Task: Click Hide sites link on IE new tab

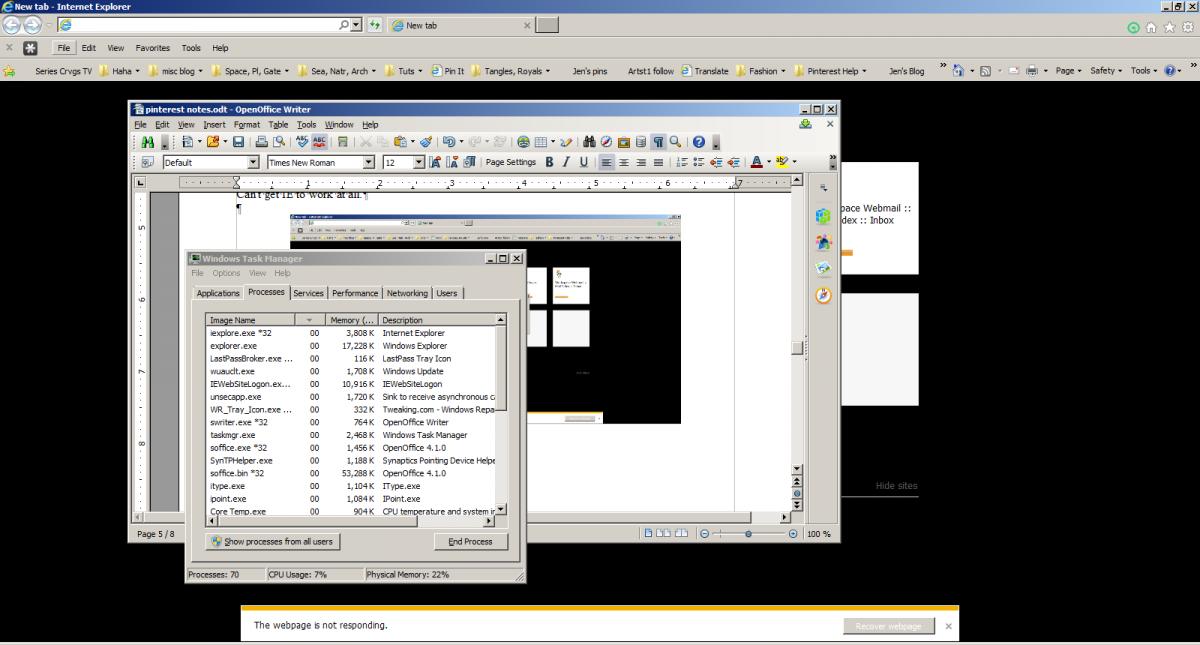Action: (x=896, y=486)
